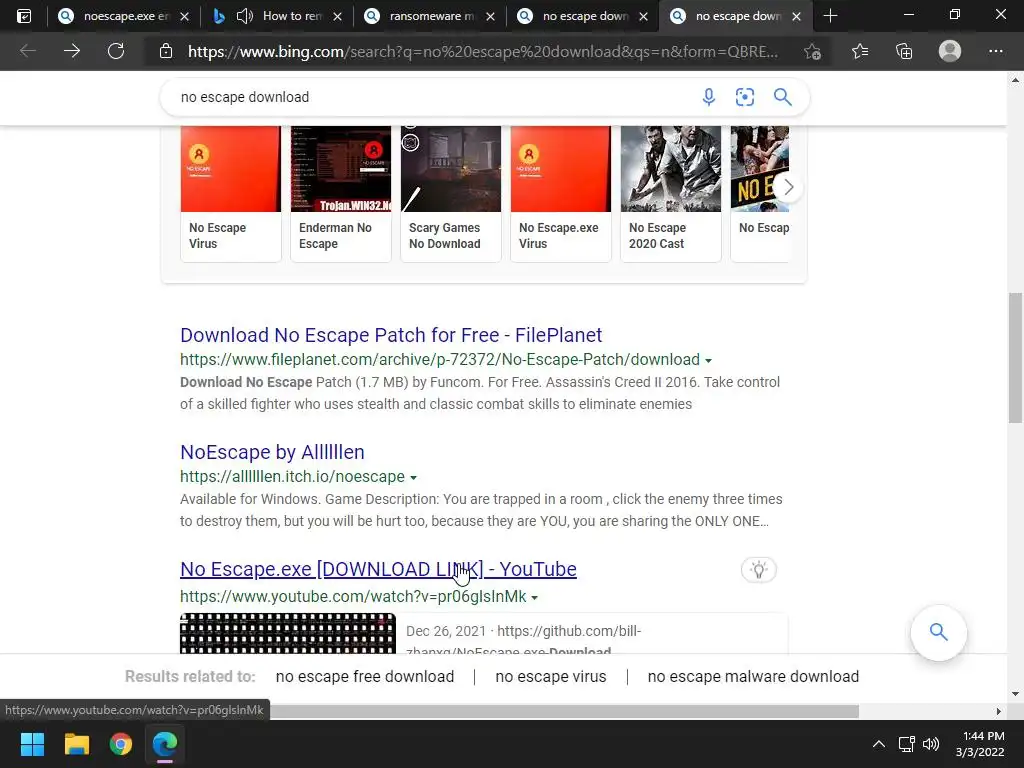The height and width of the screenshot is (768, 1024).
Task: Expand the fileplanet URL dropdown arrow
Action: (708, 360)
